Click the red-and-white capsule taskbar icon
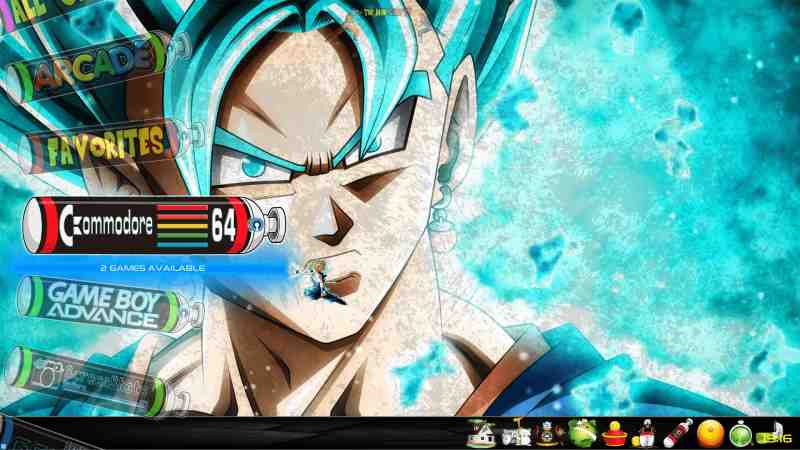Image resolution: width=800 pixels, height=450 pixels. (x=678, y=434)
